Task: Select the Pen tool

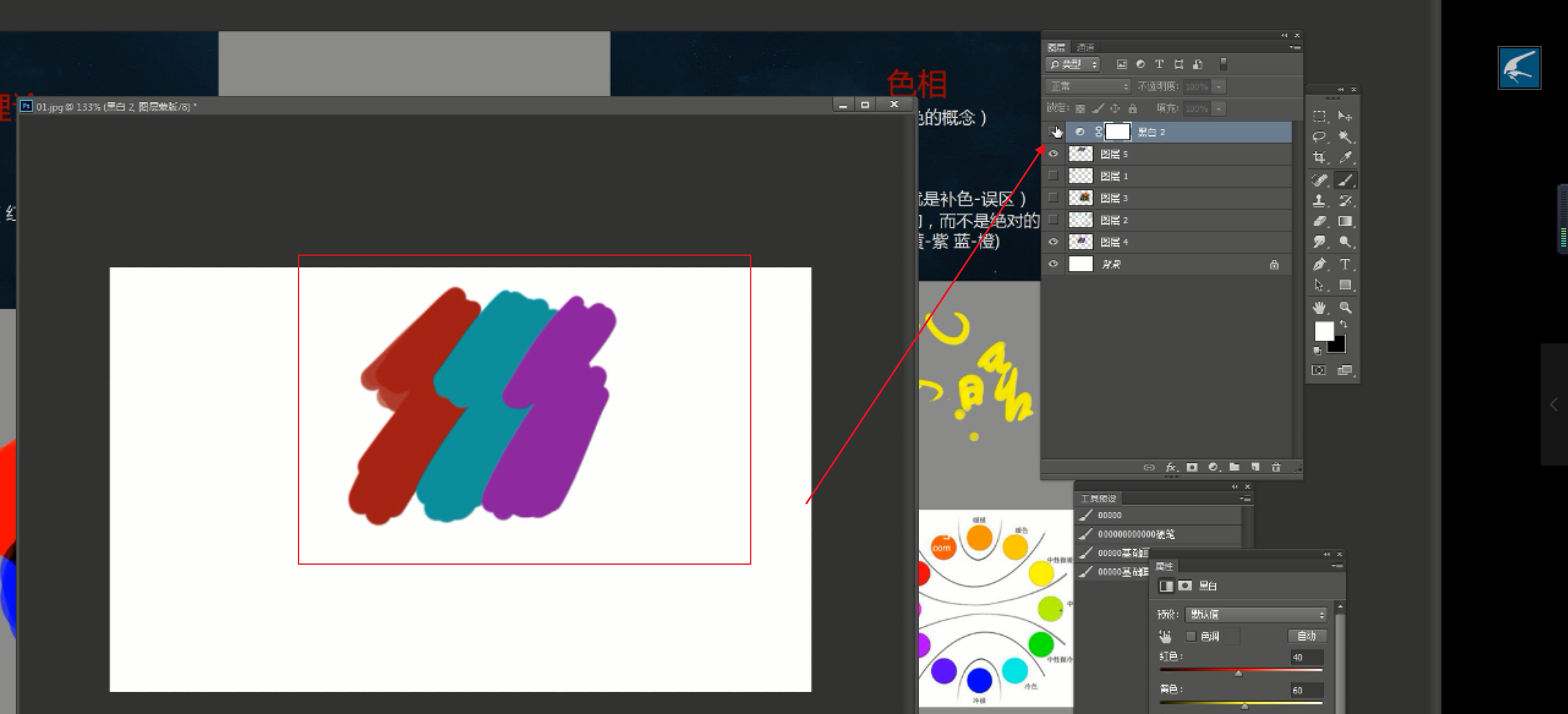Action: pyautogui.click(x=1319, y=264)
